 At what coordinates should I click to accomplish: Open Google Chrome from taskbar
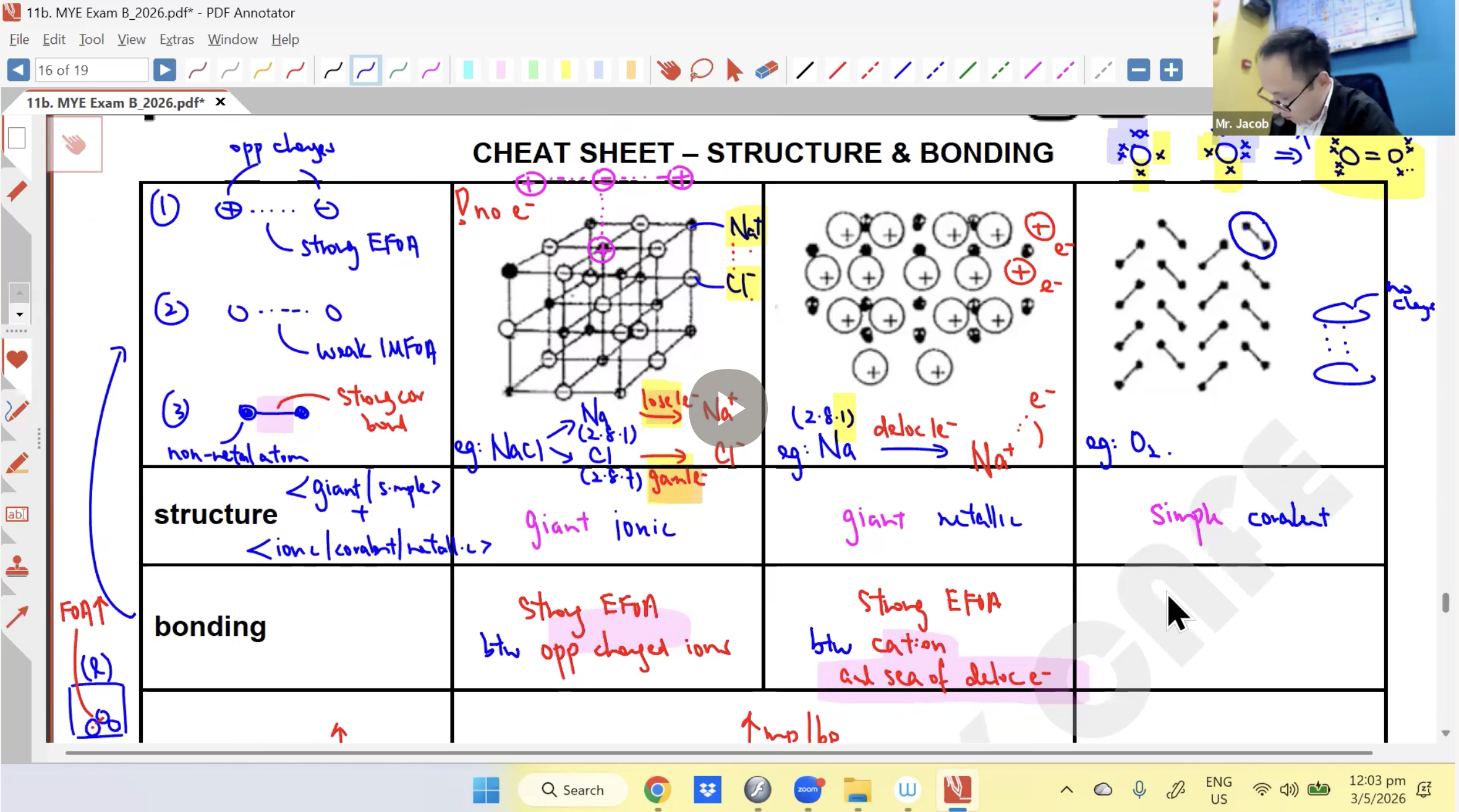657,790
